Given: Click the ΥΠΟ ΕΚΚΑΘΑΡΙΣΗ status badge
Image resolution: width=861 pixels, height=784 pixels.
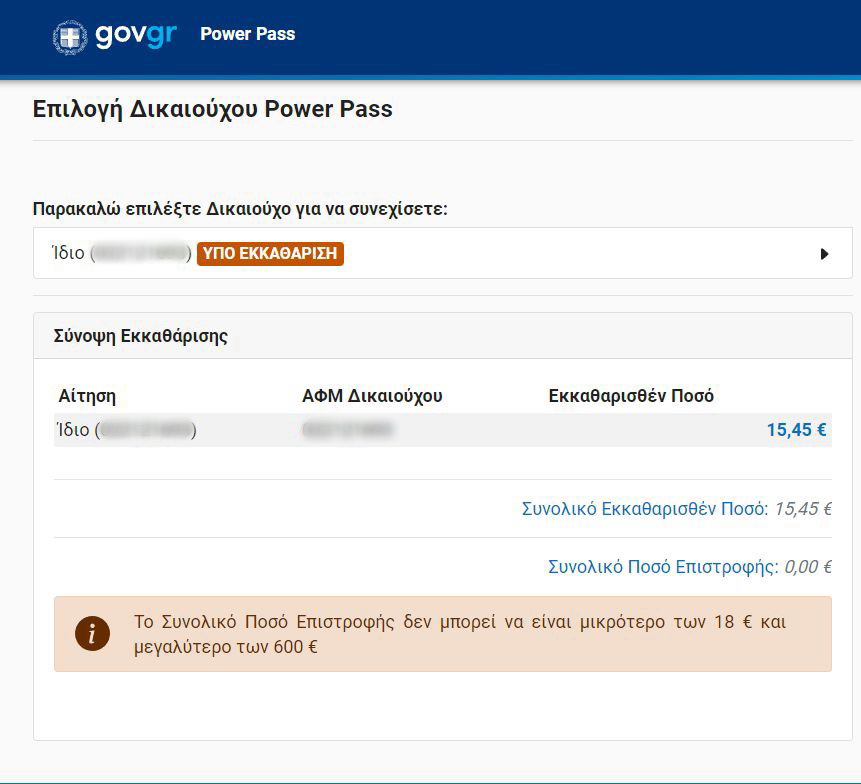Looking at the screenshot, I should click(270, 254).
